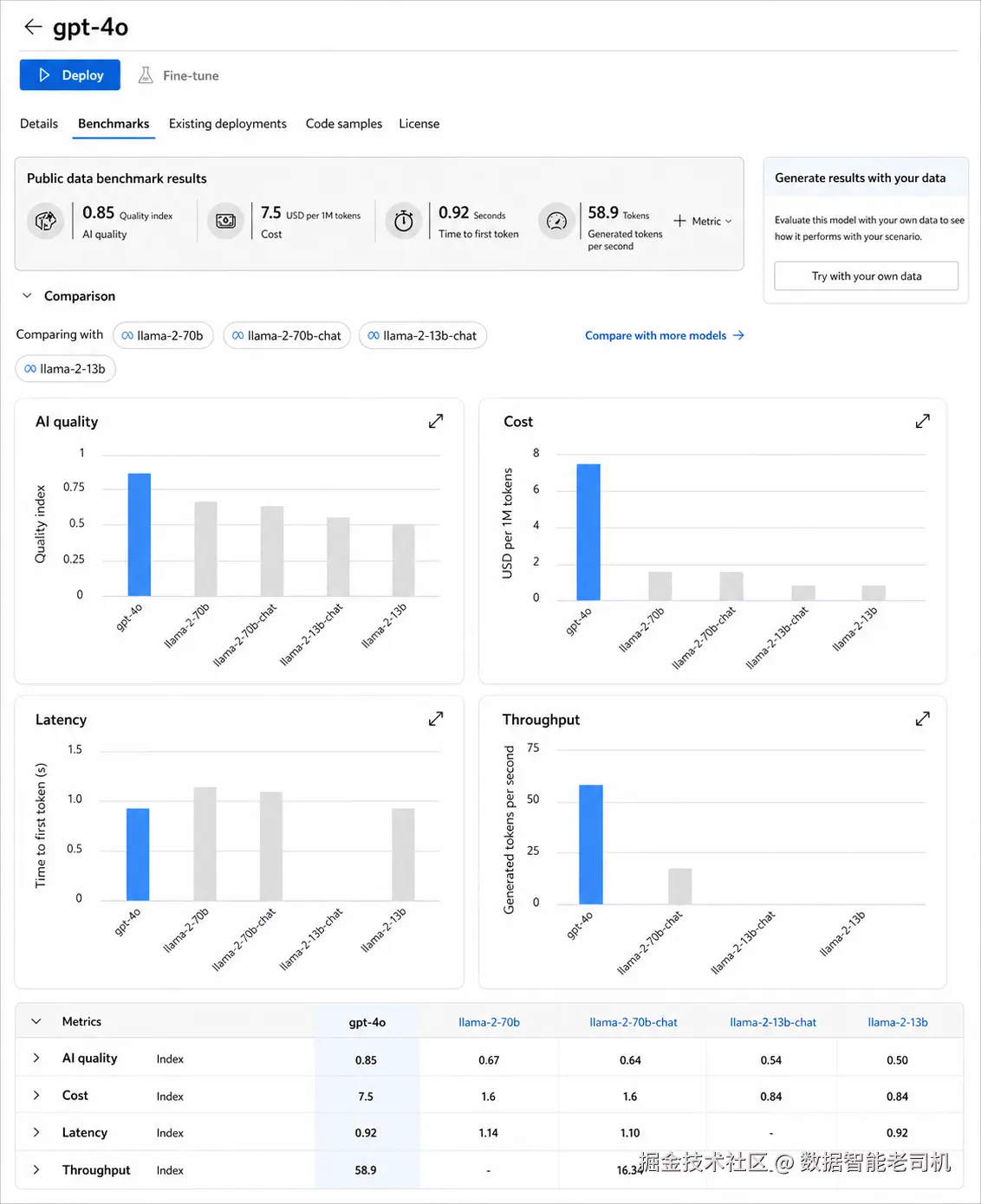Expand the Cost table row
The image size is (981, 1204).
tap(36, 1095)
